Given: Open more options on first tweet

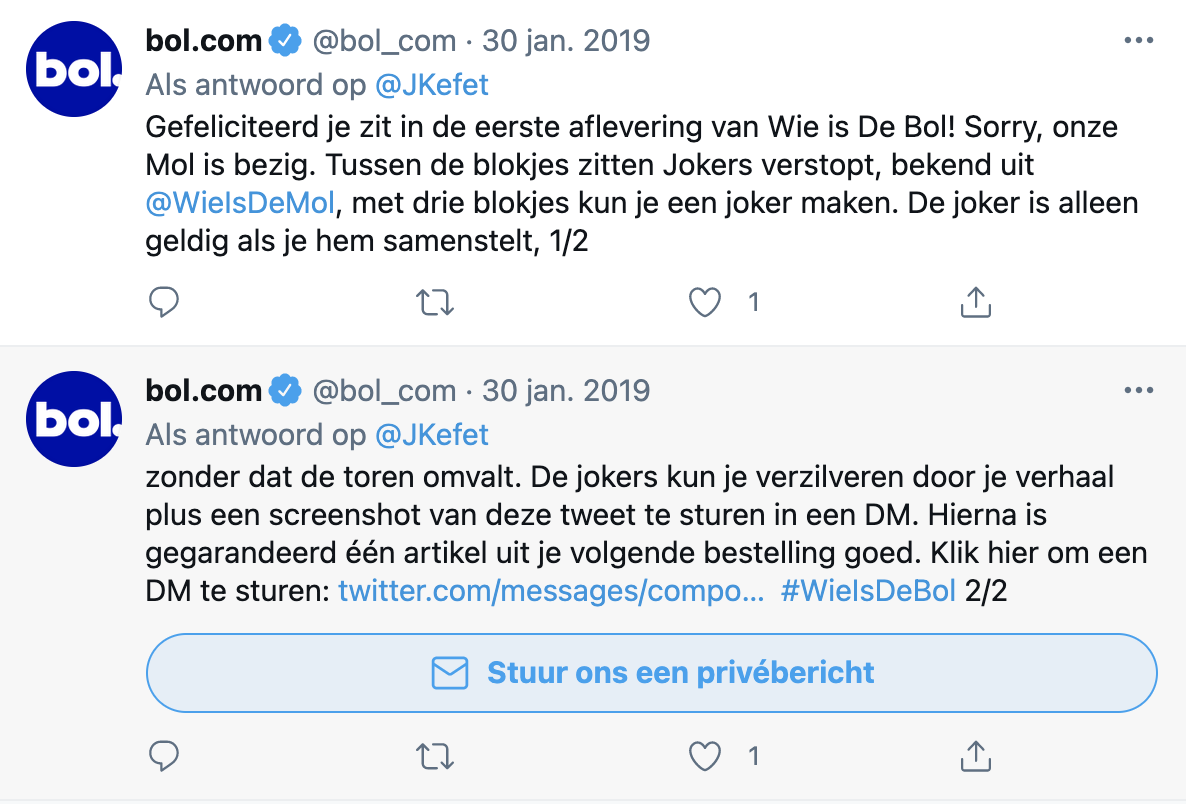Looking at the screenshot, I should 1139,41.
